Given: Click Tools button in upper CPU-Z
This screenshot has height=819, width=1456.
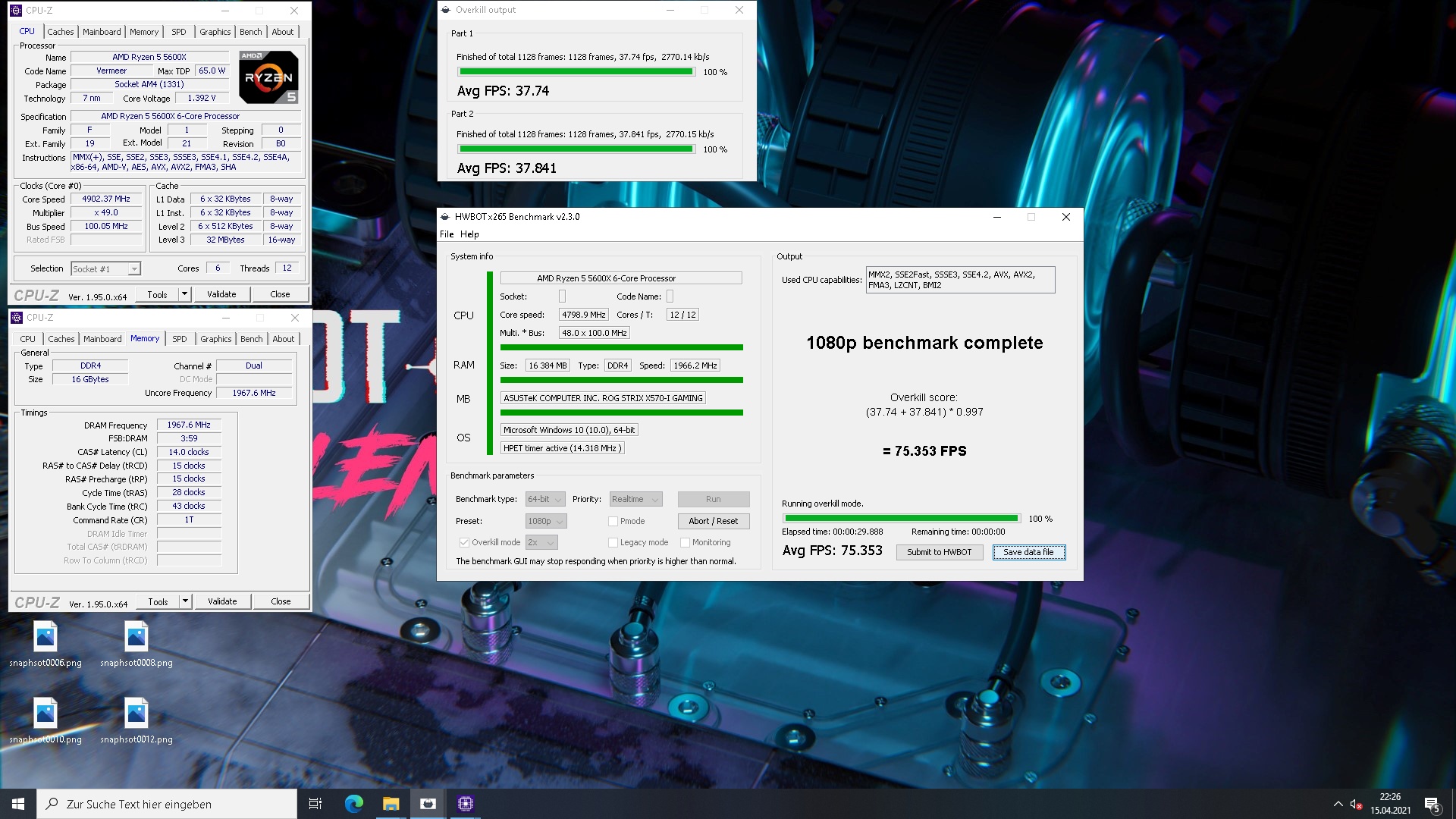Looking at the screenshot, I should pyautogui.click(x=158, y=294).
